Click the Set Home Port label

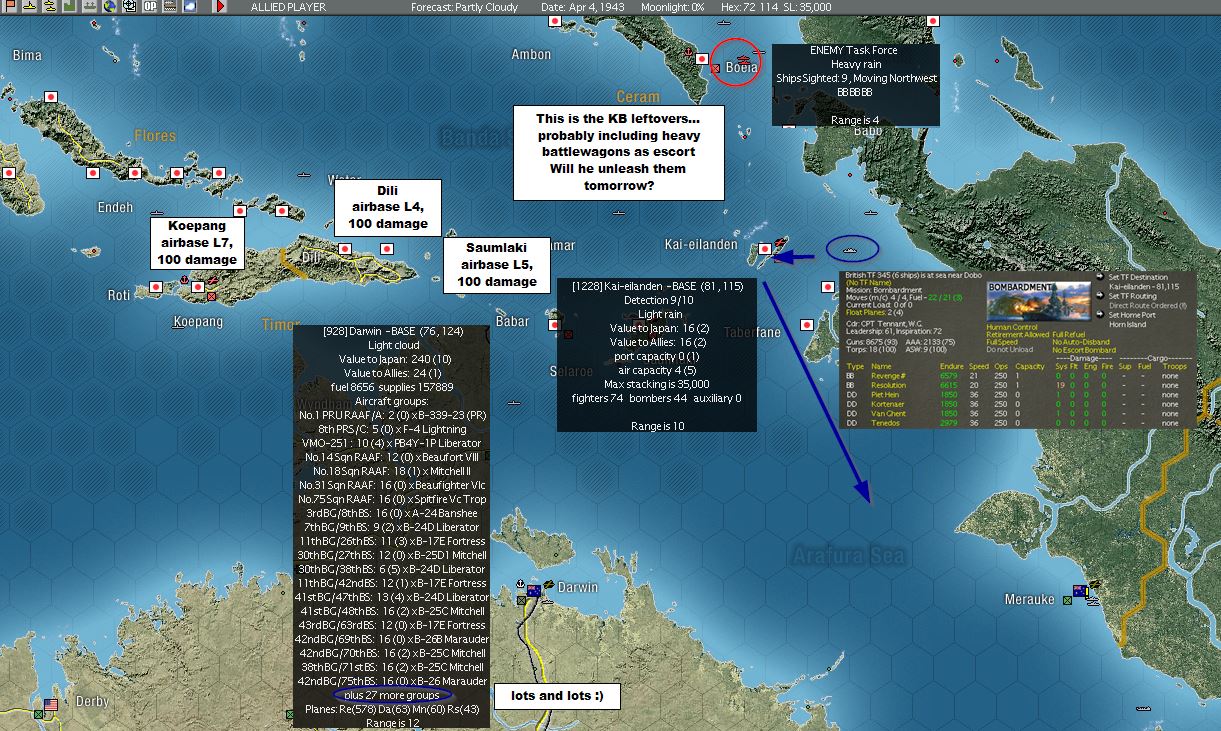tap(1131, 315)
